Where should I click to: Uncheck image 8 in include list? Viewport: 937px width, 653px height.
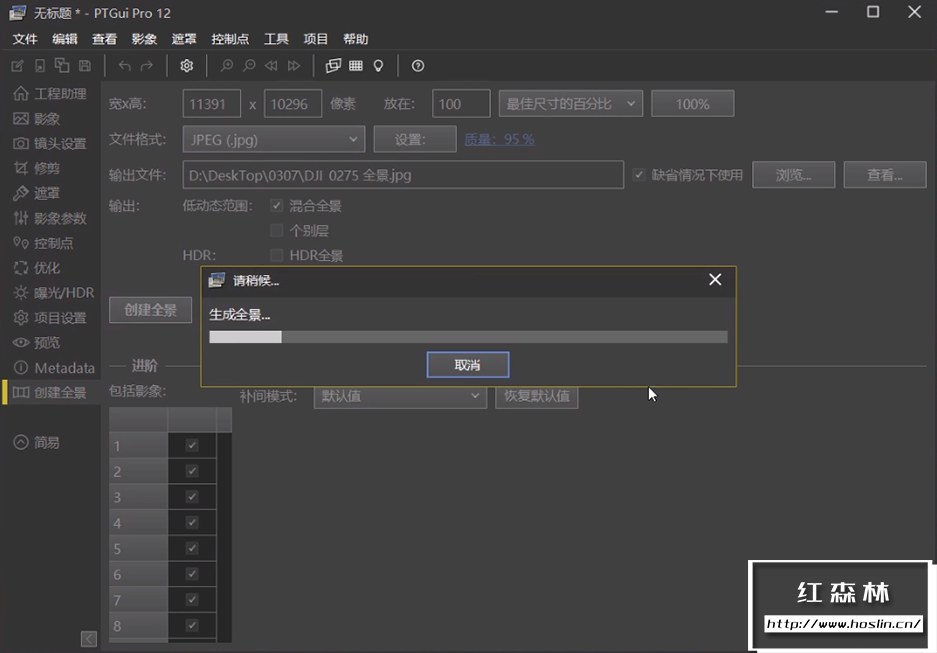point(192,625)
